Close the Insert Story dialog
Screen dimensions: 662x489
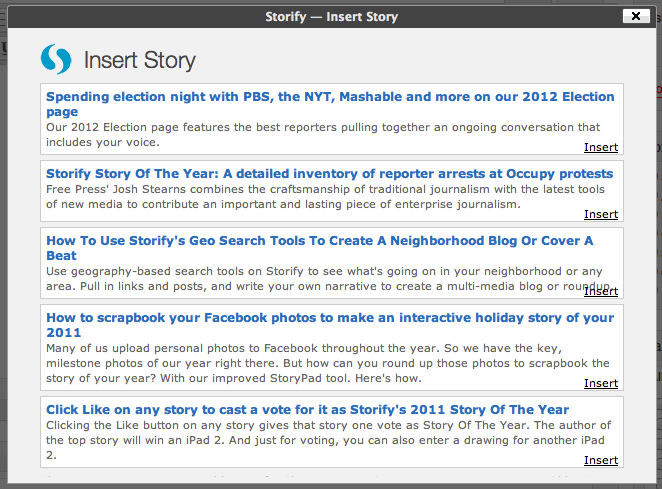[636, 16]
